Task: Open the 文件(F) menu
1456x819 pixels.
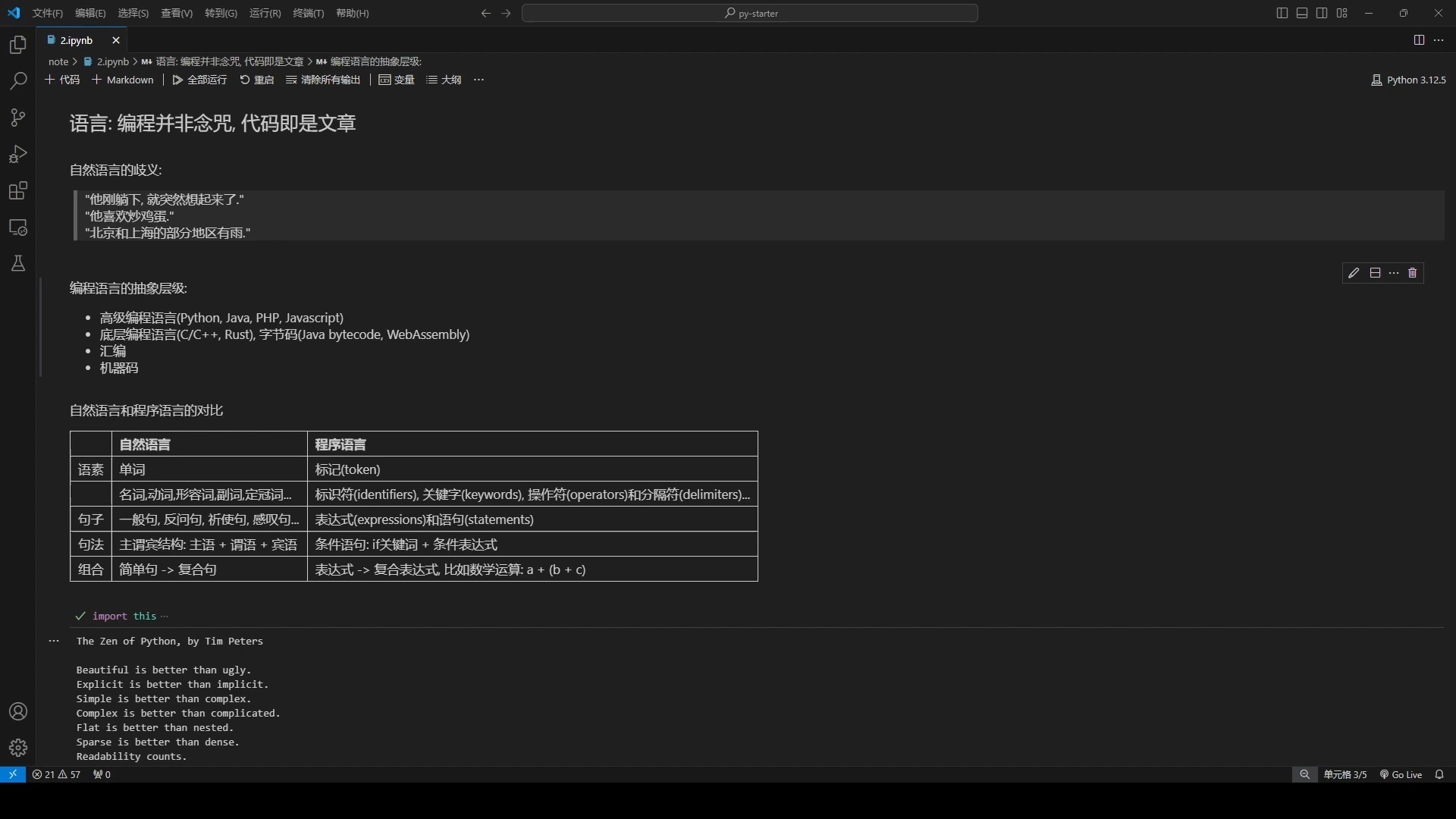Action: click(48, 13)
